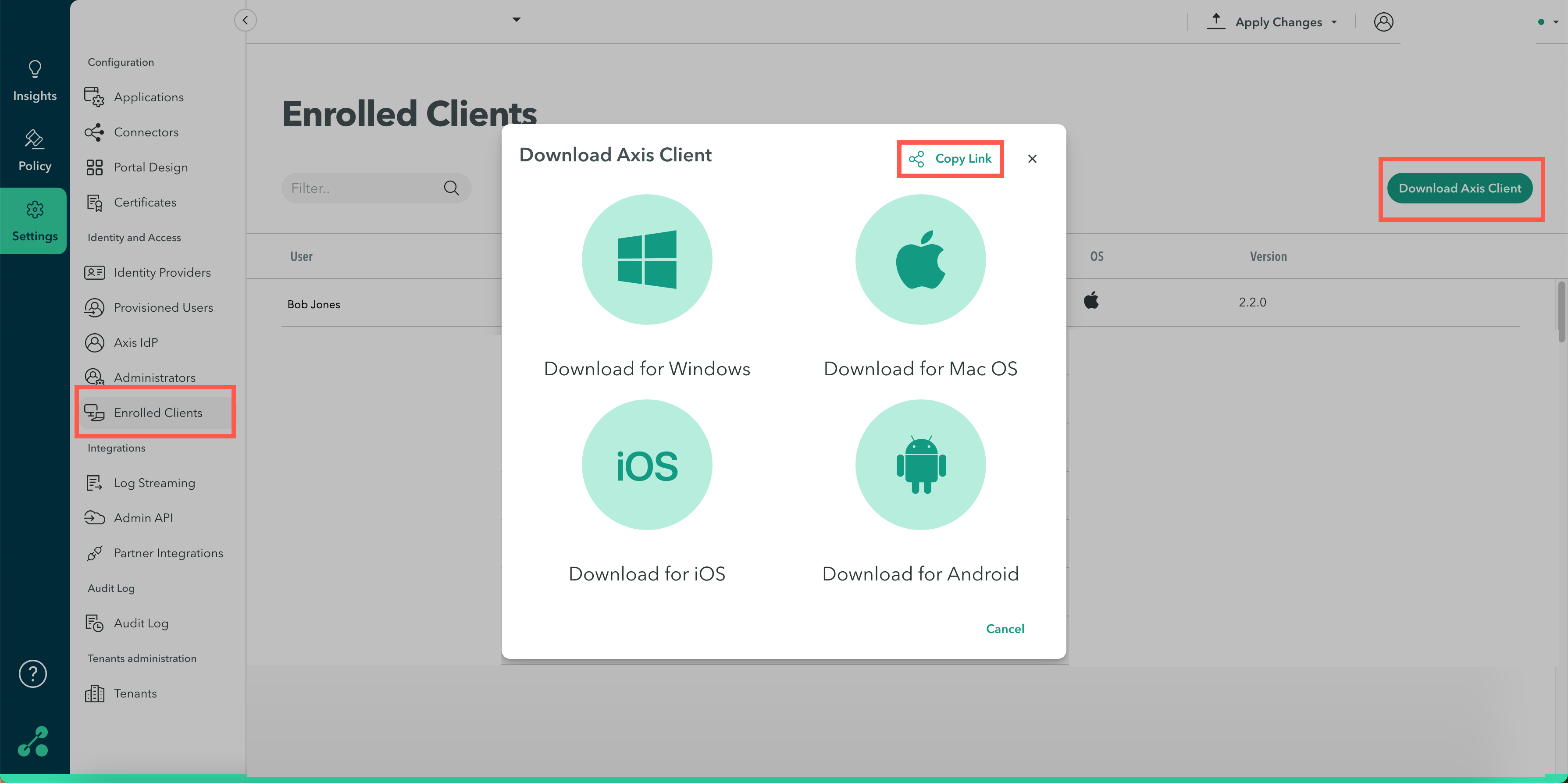
Task: Click the Download Axis Client button
Action: tap(1459, 189)
